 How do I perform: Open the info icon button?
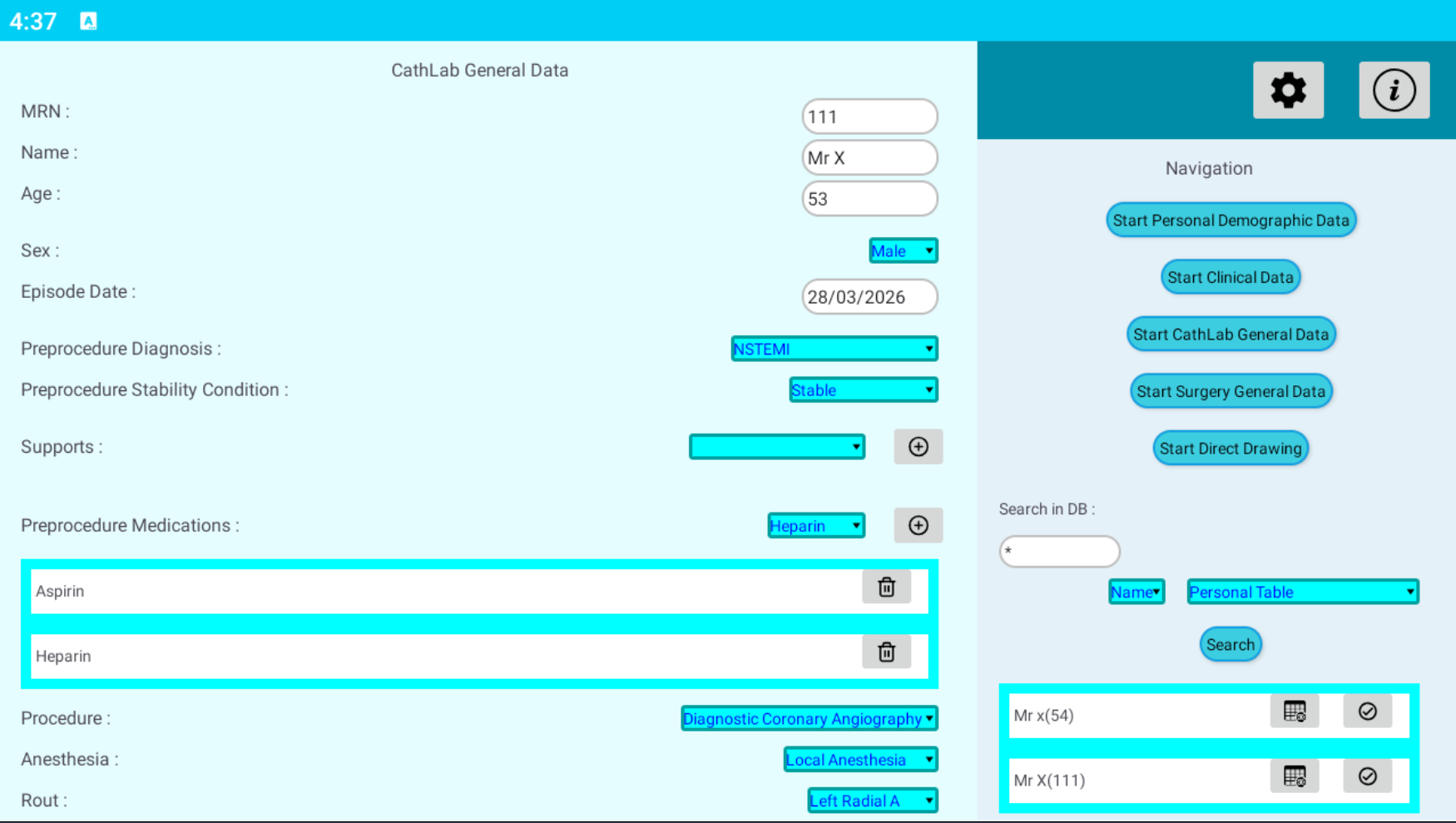click(1394, 90)
